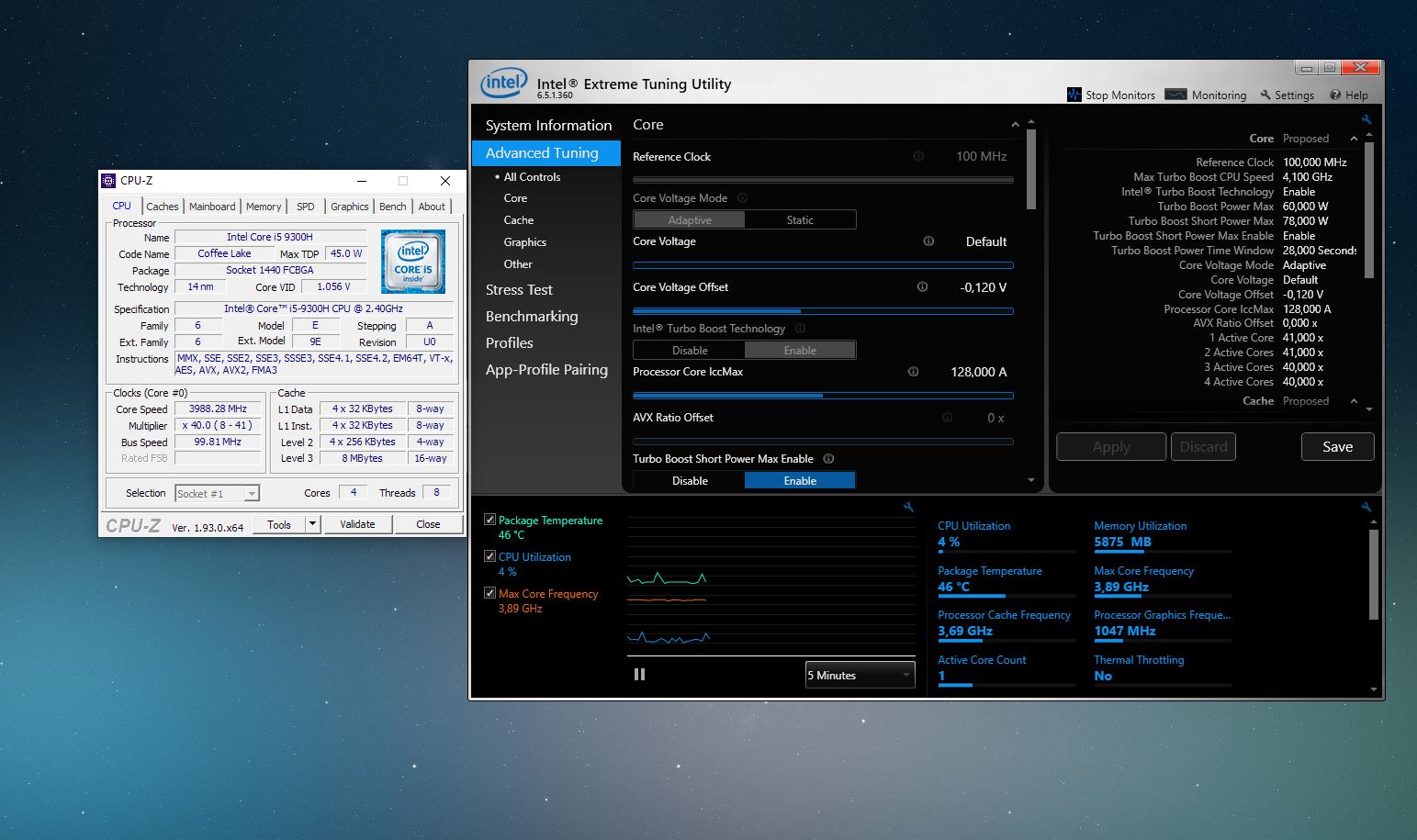Show info for Processor Core IccMax
Viewport: 1417px width, 840px height.
(x=913, y=372)
